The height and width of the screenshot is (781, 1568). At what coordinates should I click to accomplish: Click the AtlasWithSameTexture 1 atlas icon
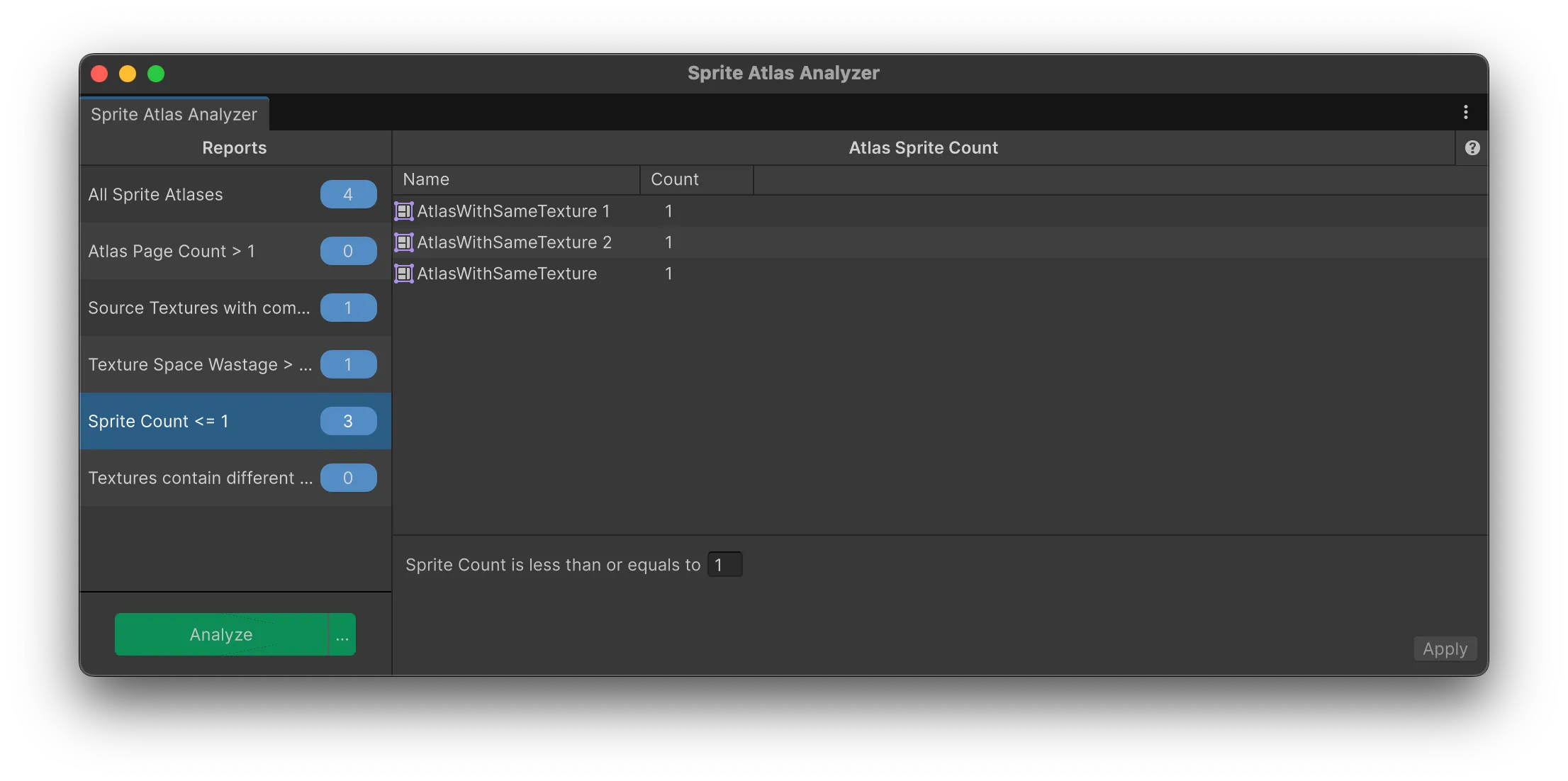tap(403, 211)
